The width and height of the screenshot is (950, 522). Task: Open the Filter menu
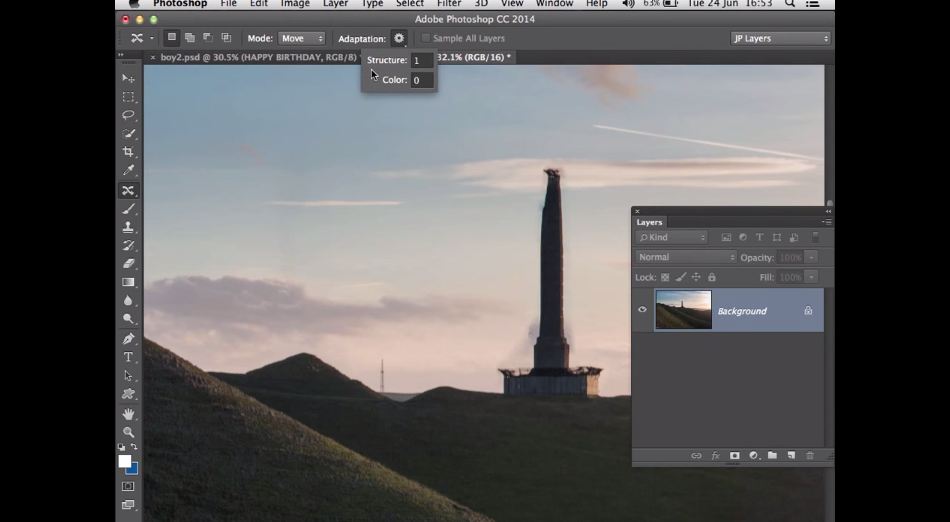point(449,4)
